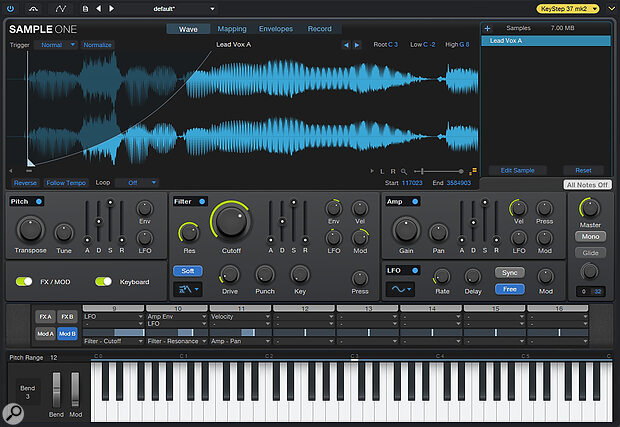Click the R channel view icon

(393, 171)
